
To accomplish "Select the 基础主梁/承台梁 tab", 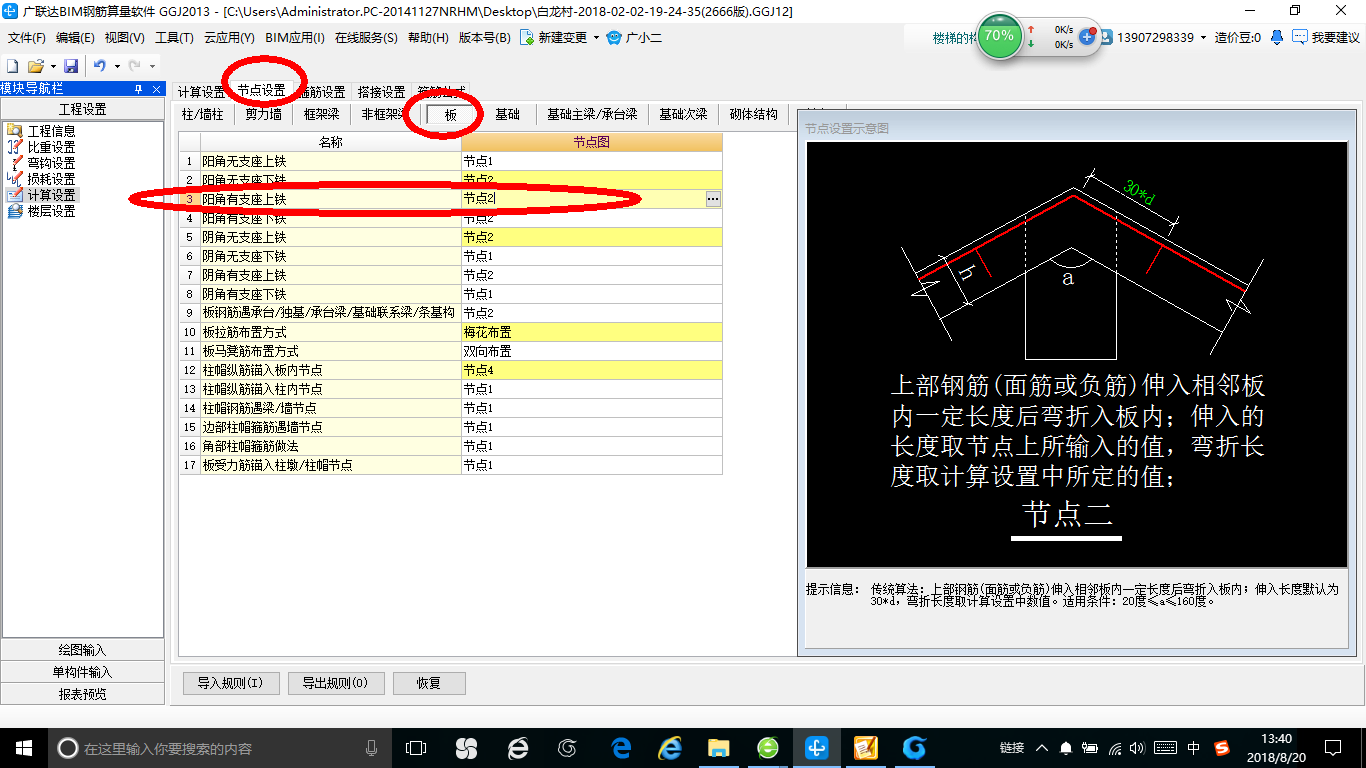I will [592, 114].
